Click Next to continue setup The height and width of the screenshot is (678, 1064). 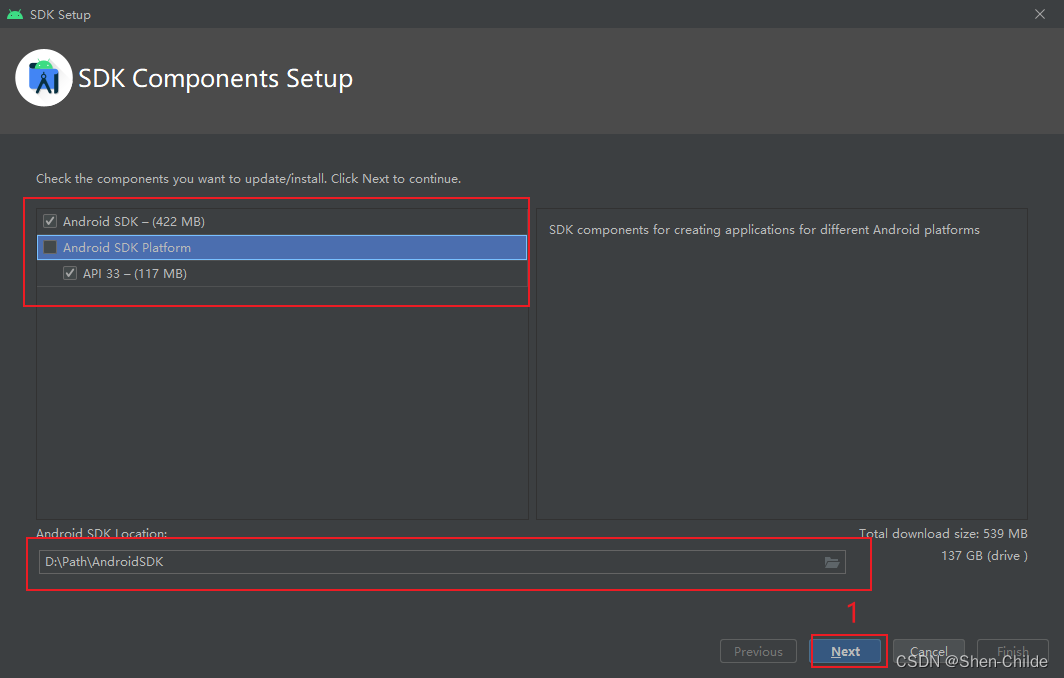coord(846,652)
